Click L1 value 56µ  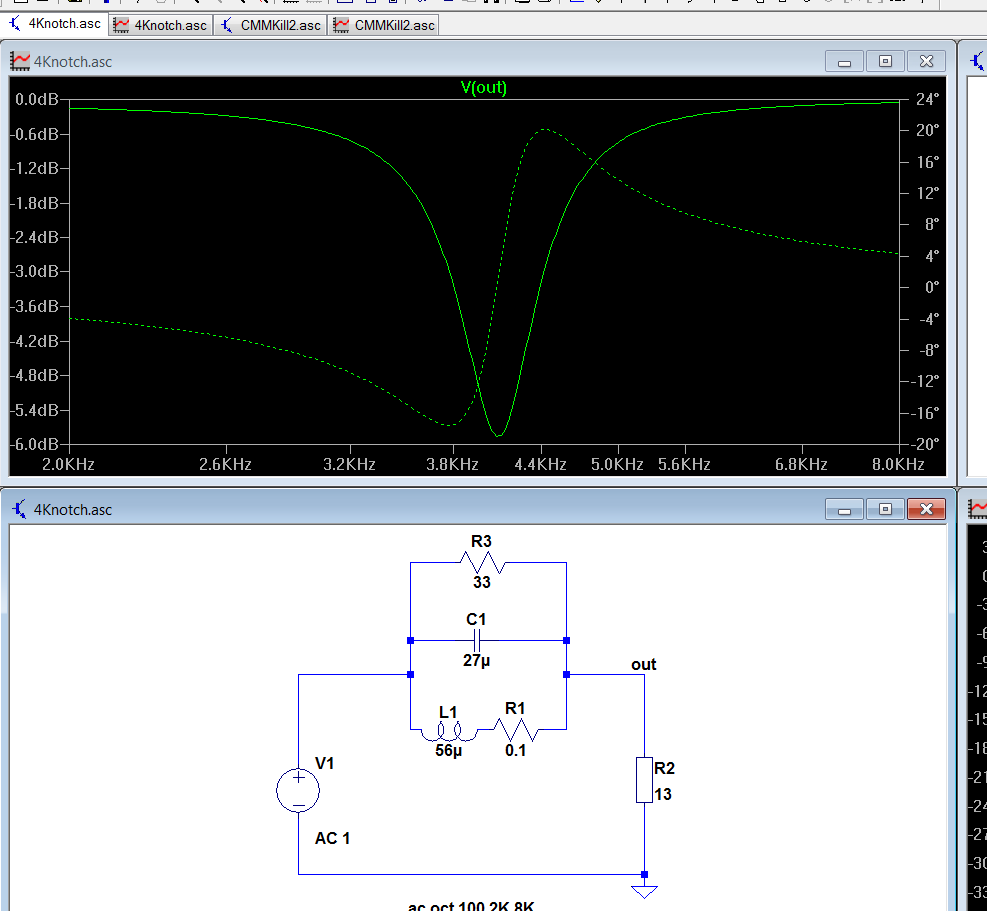tap(449, 750)
